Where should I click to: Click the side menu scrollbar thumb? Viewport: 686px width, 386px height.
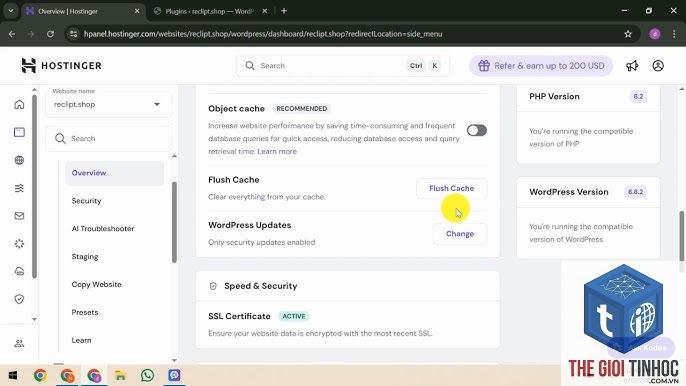point(174,222)
